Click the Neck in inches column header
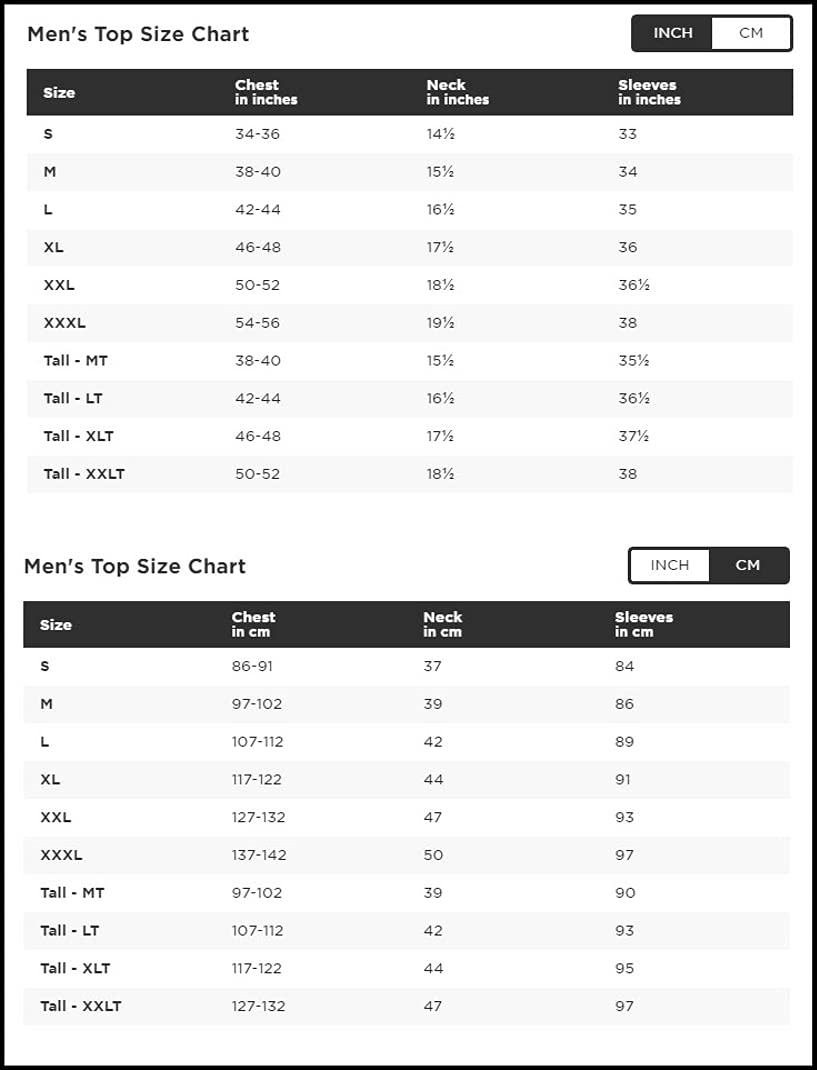This screenshot has width=817, height=1070. (x=457, y=92)
